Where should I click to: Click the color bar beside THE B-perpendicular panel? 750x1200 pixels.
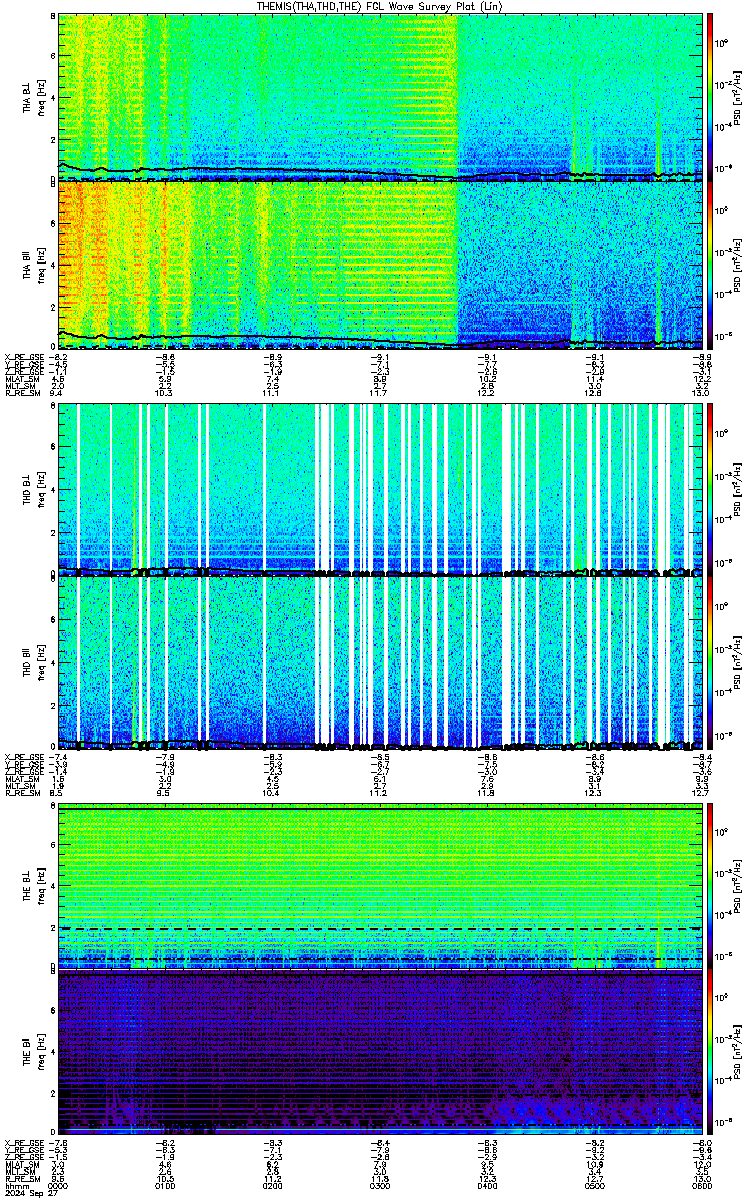coord(711,886)
